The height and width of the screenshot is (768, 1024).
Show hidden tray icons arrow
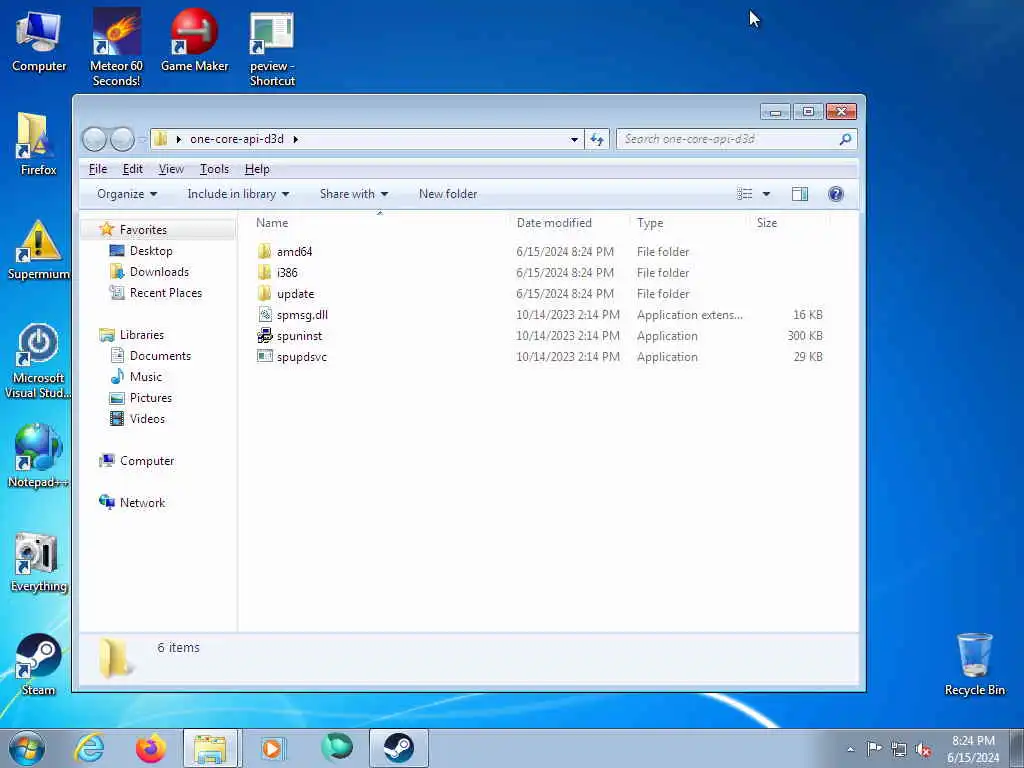tap(850, 749)
